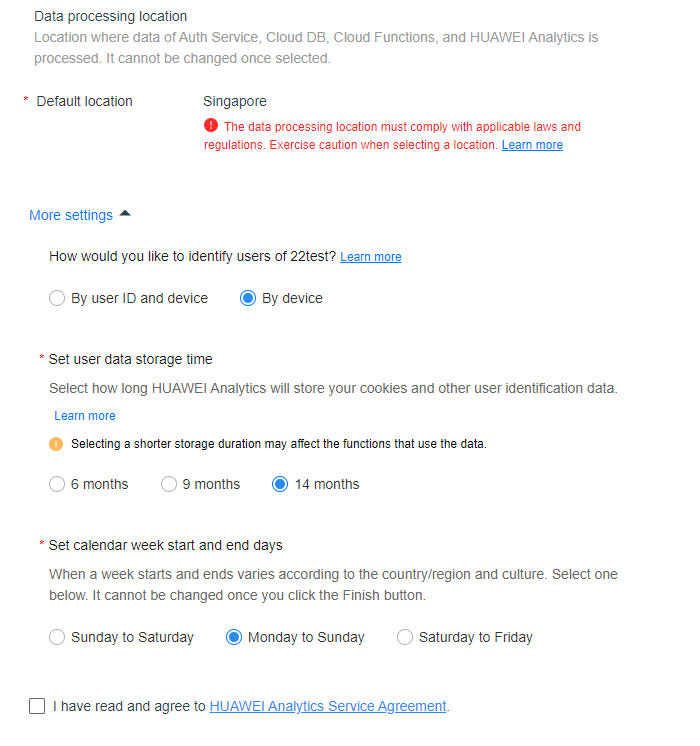Check the service agreement checkbox
This screenshot has height=746, width=700.
37,706
